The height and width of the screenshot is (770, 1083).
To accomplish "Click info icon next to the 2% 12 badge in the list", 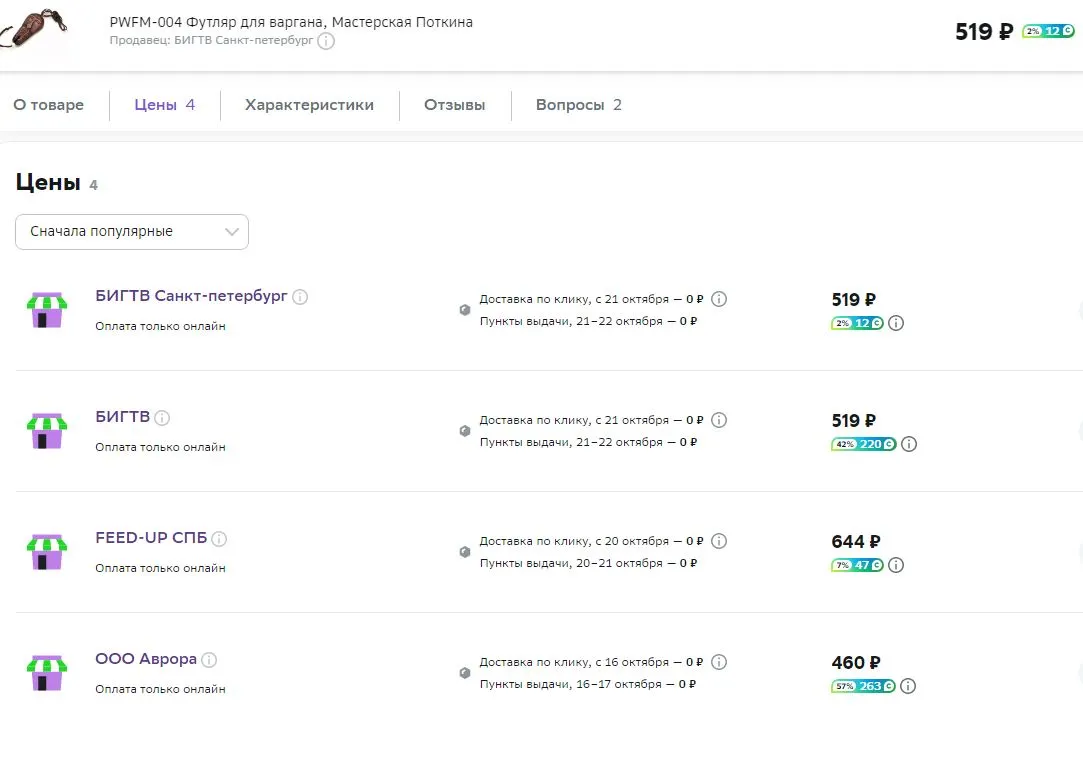I will [896, 323].
